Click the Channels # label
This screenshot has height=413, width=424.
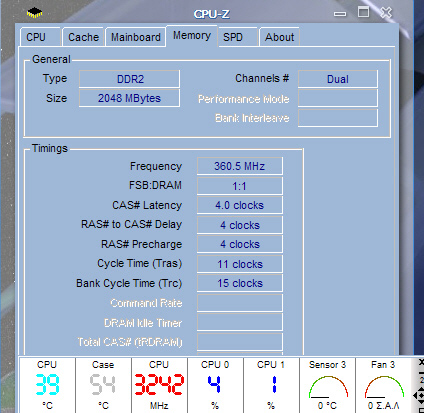coord(262,78)
